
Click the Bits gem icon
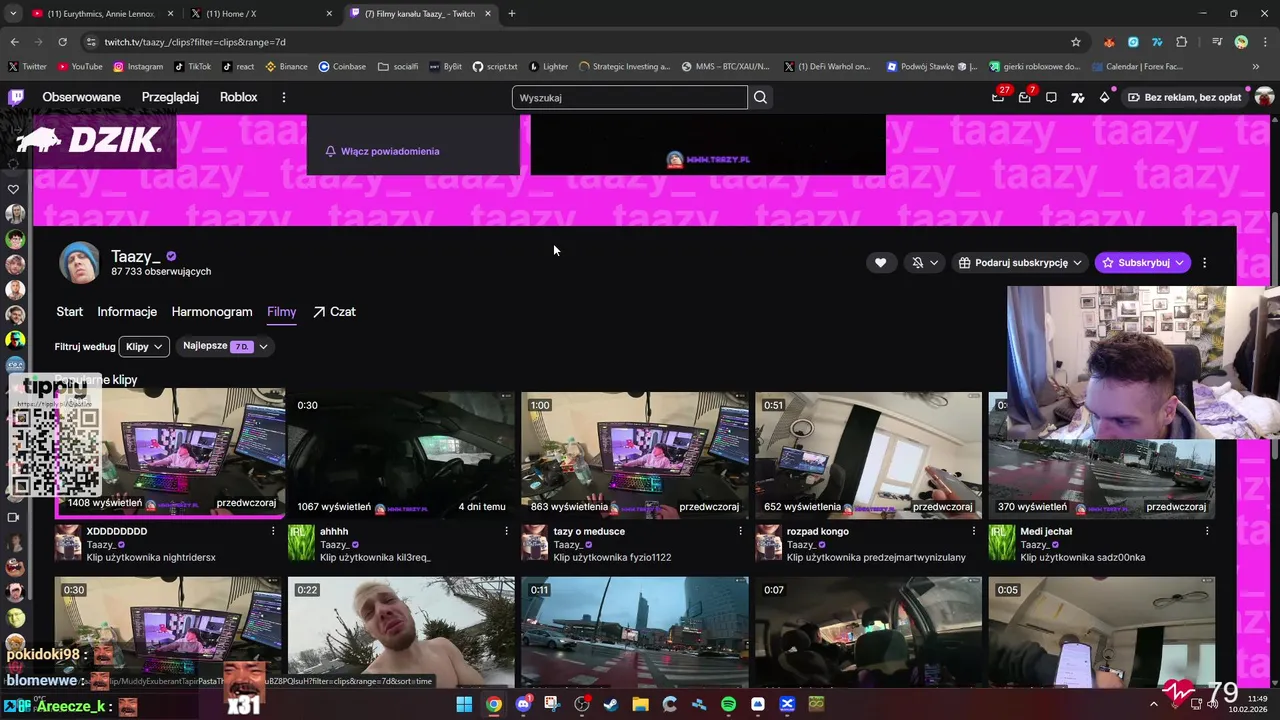(x=1104, y=97)
